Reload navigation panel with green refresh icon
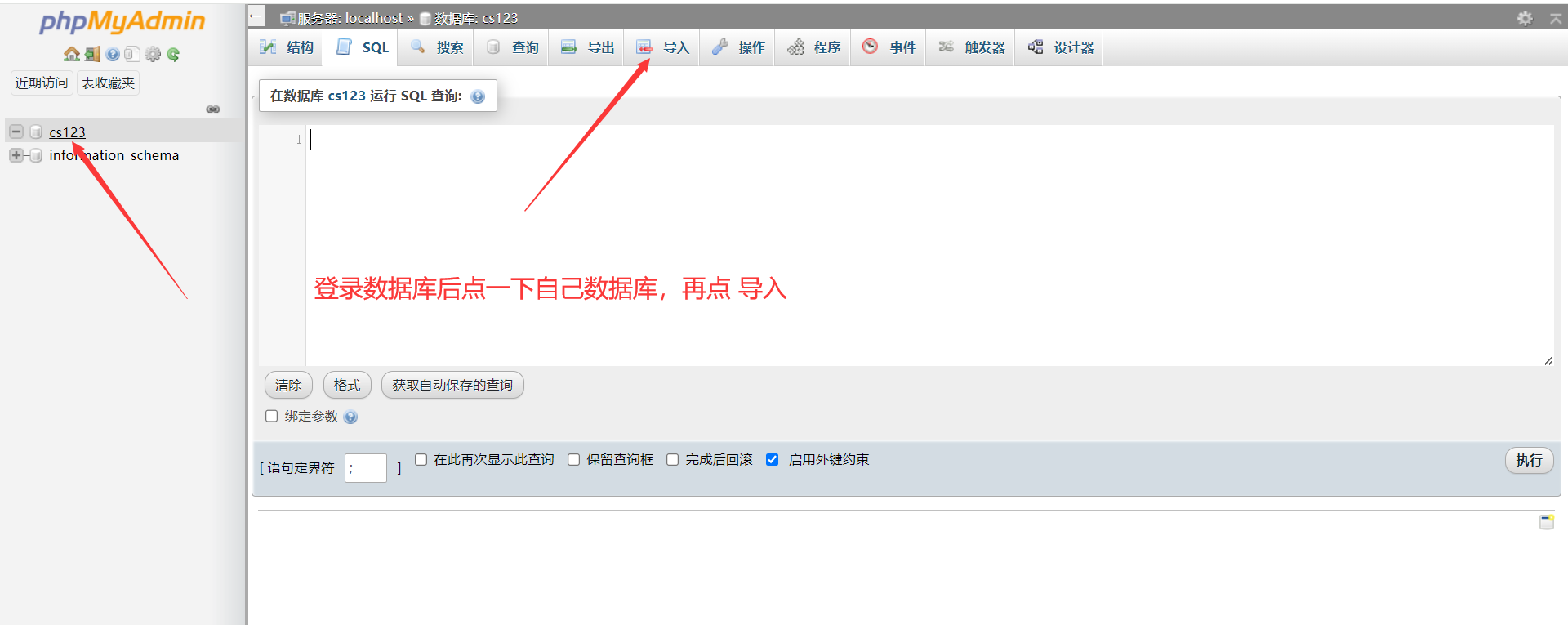Image resolution: width=1568 pixels, height=625 pixels. pos(173,55)
